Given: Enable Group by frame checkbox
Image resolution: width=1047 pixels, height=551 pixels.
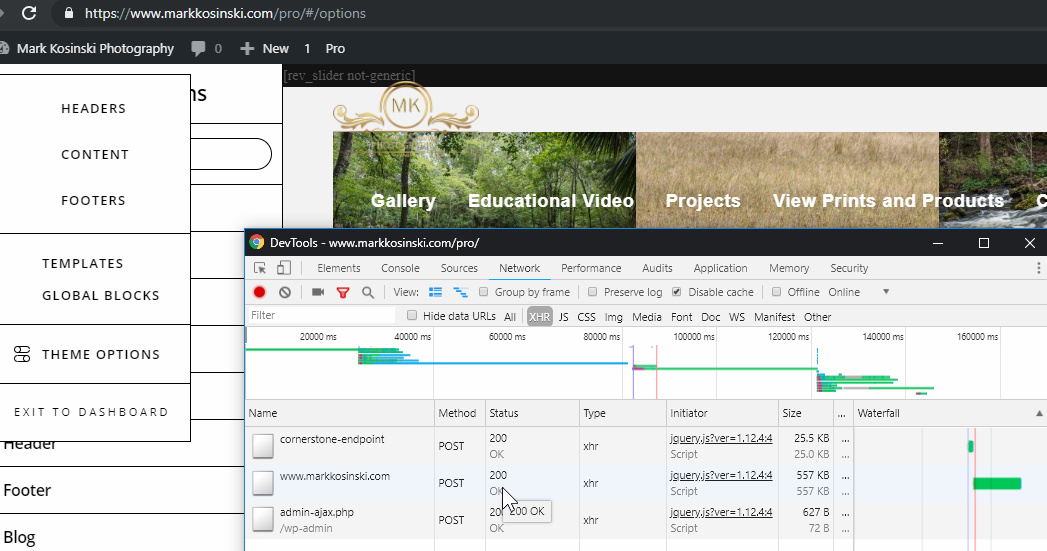Looking at the screenshot, I should (483, 292).
